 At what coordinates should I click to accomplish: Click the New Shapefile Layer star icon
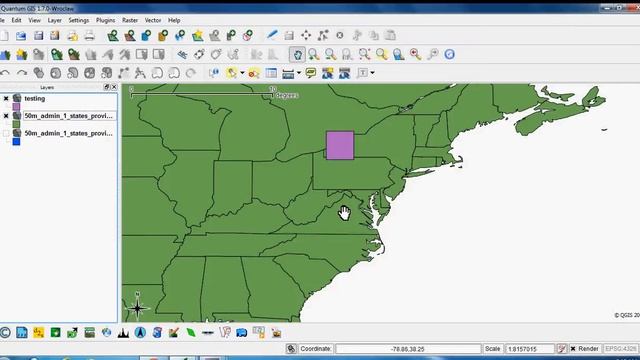198,36
